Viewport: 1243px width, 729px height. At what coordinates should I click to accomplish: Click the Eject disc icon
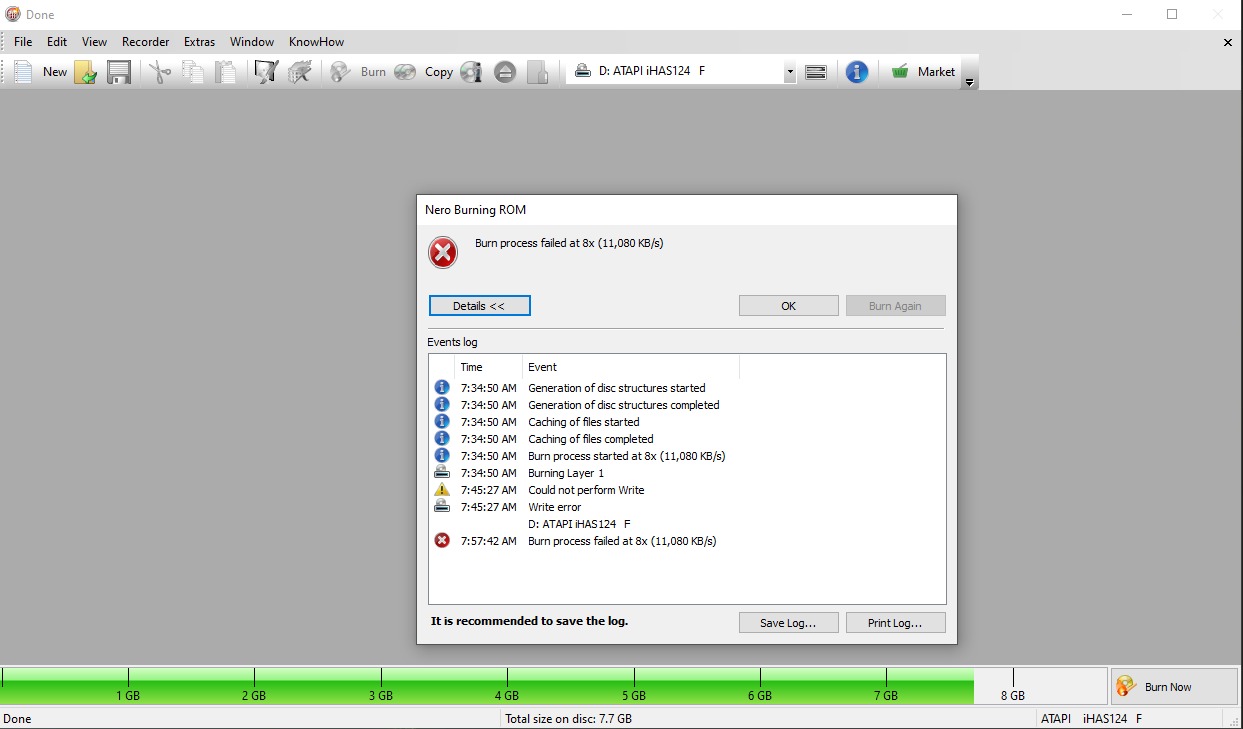[x=505, y=72]
